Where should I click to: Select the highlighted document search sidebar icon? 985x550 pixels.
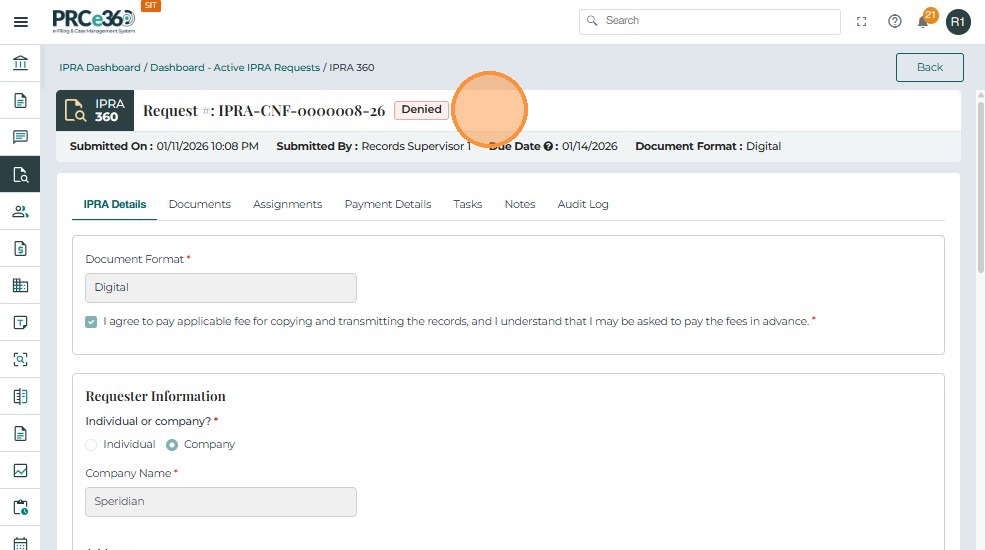pyautogui.click(x=20, y=175)
